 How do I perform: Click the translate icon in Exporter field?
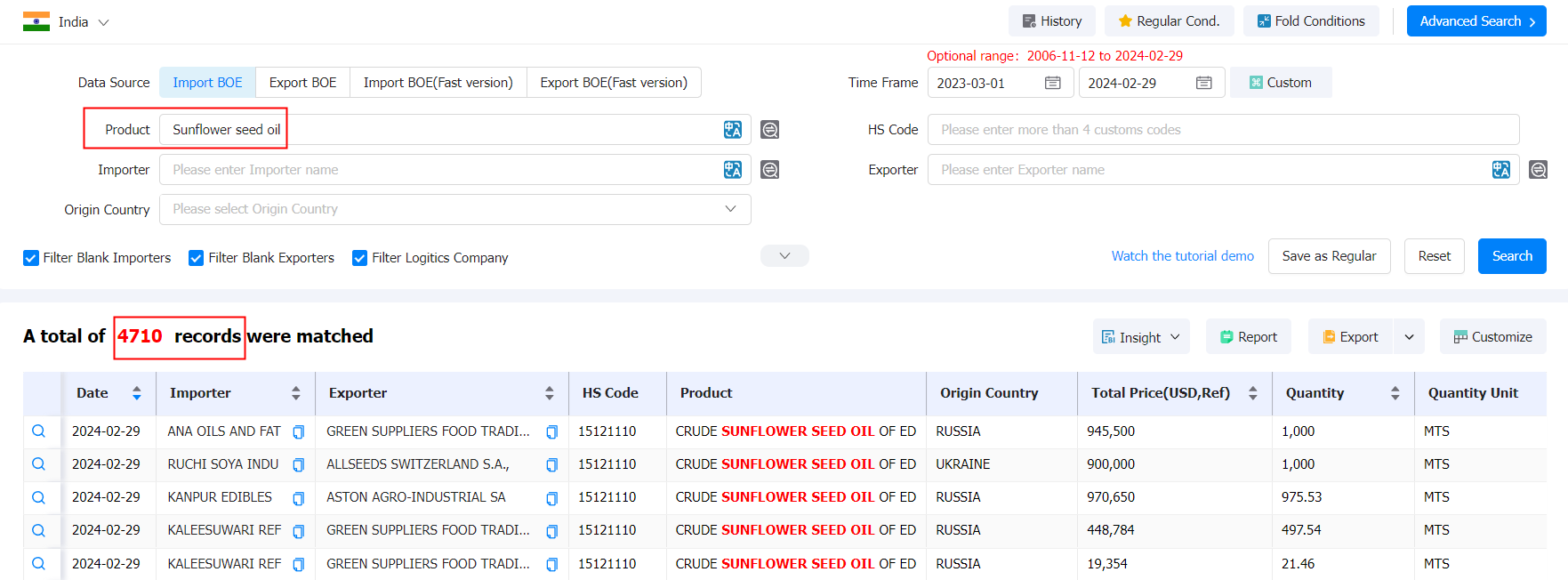tap(1500, 170)
